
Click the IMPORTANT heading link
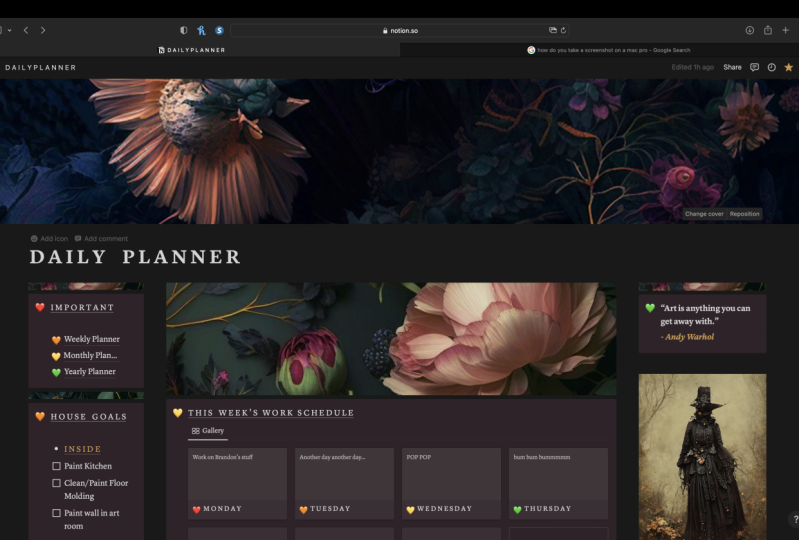82,308
